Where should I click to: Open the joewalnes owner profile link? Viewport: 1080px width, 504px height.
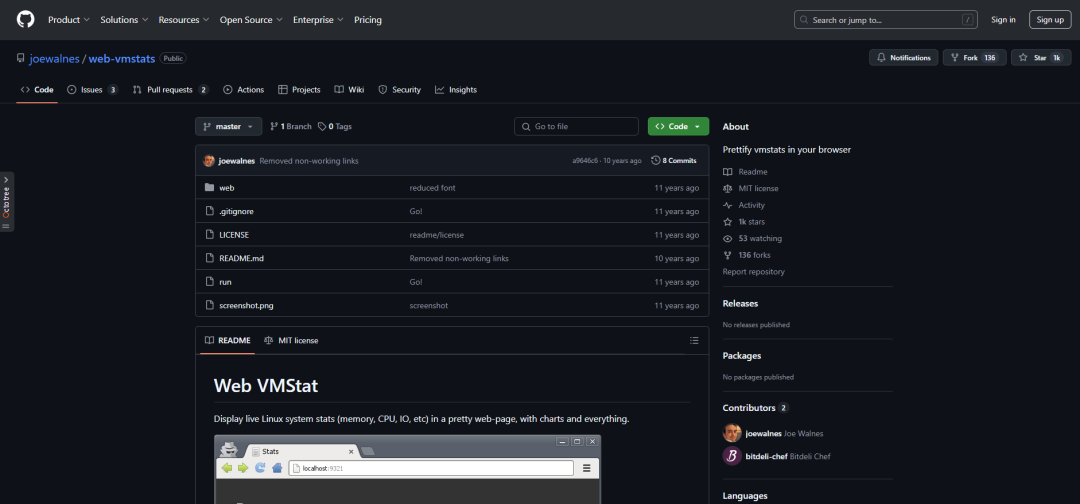coord(54,59)
